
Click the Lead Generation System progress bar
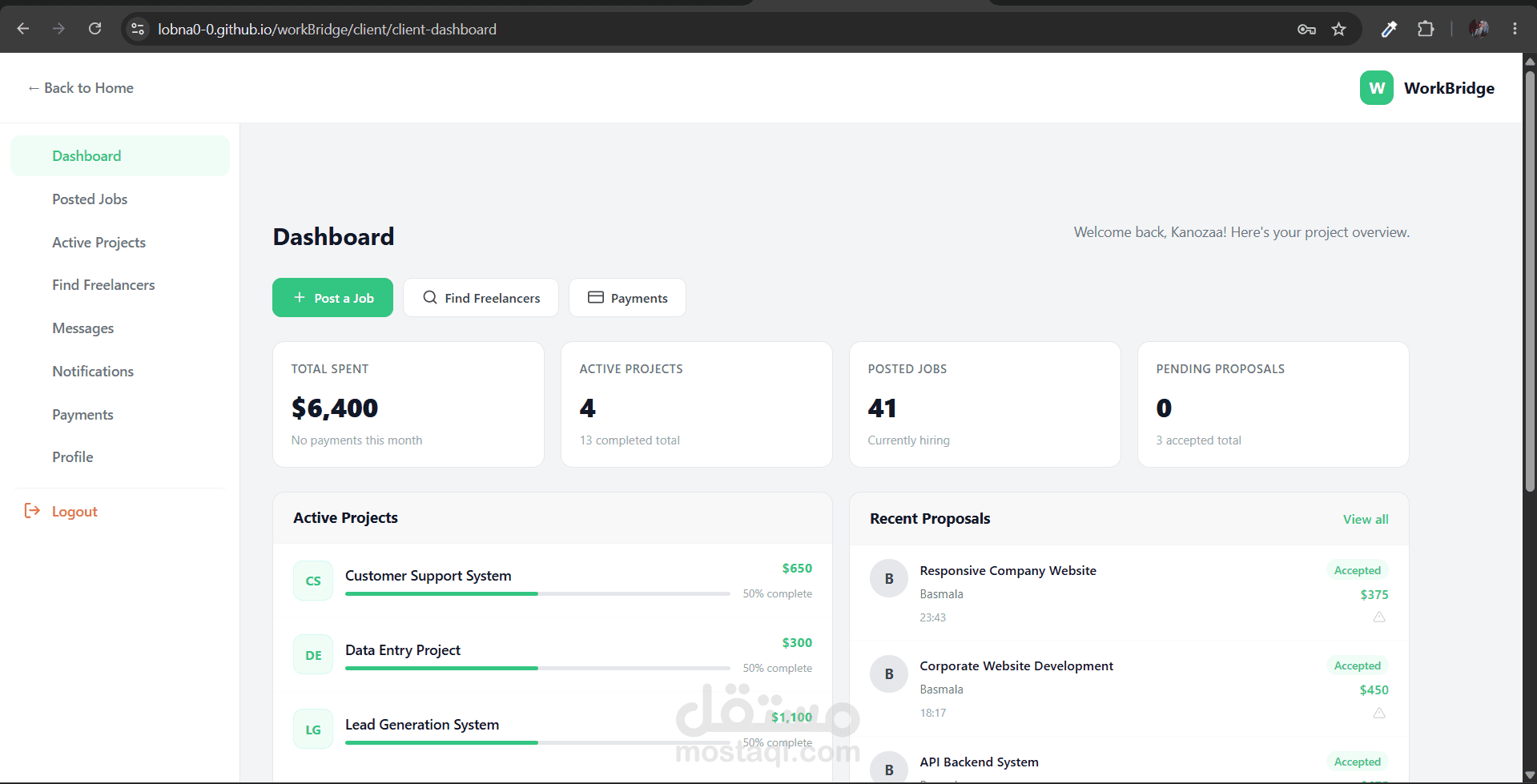(x=537, y=743)
